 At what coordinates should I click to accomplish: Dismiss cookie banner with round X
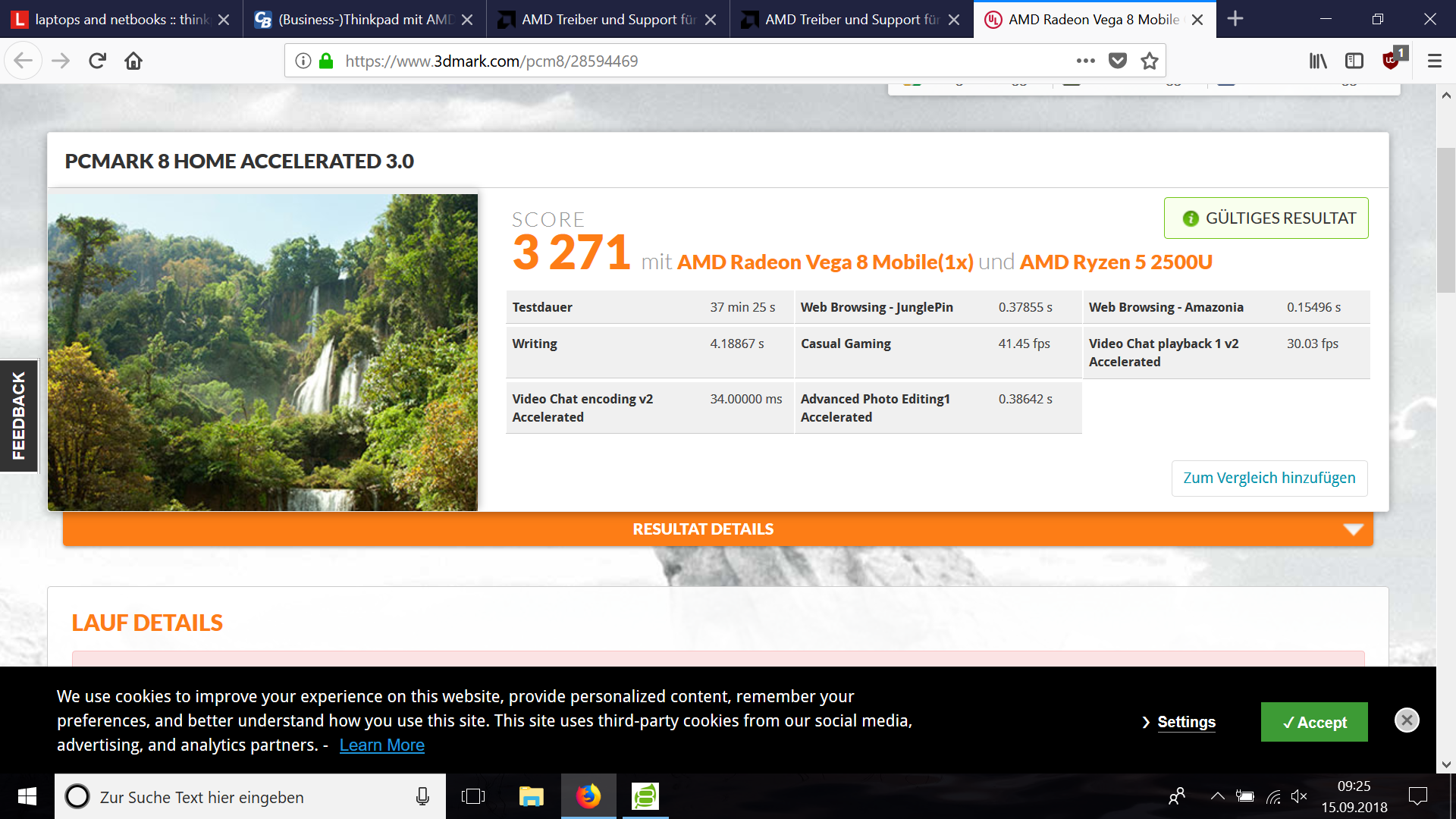[x=1407, y=720]
